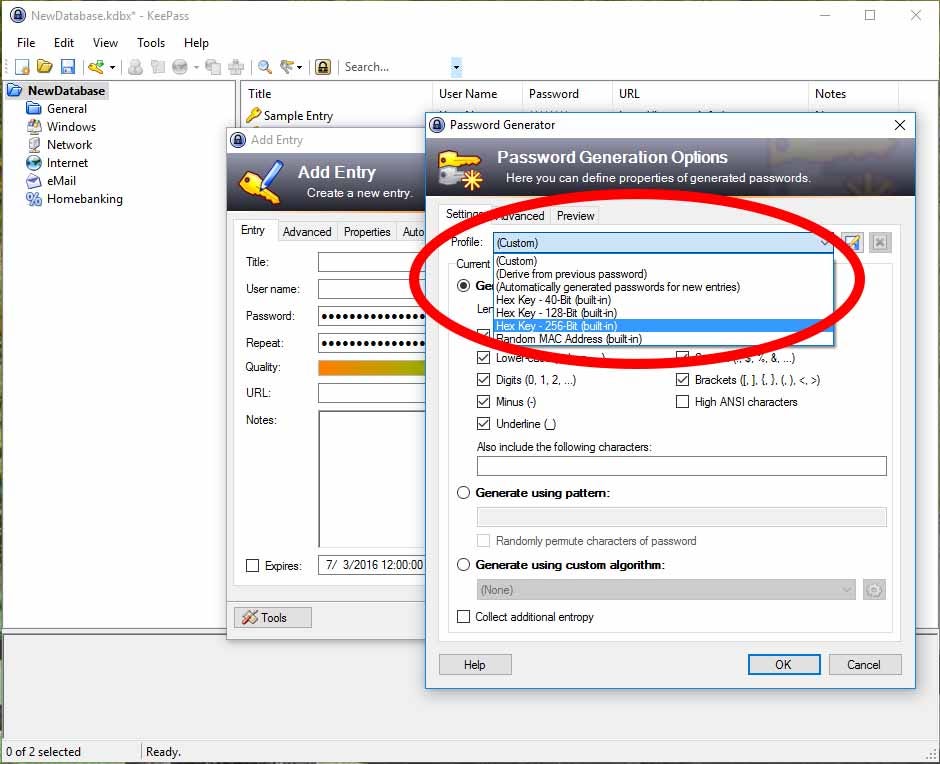This screenshot has height=764, width=940.
Task: Choose Hex Key - 128-Bit profile
Action: 663,312
